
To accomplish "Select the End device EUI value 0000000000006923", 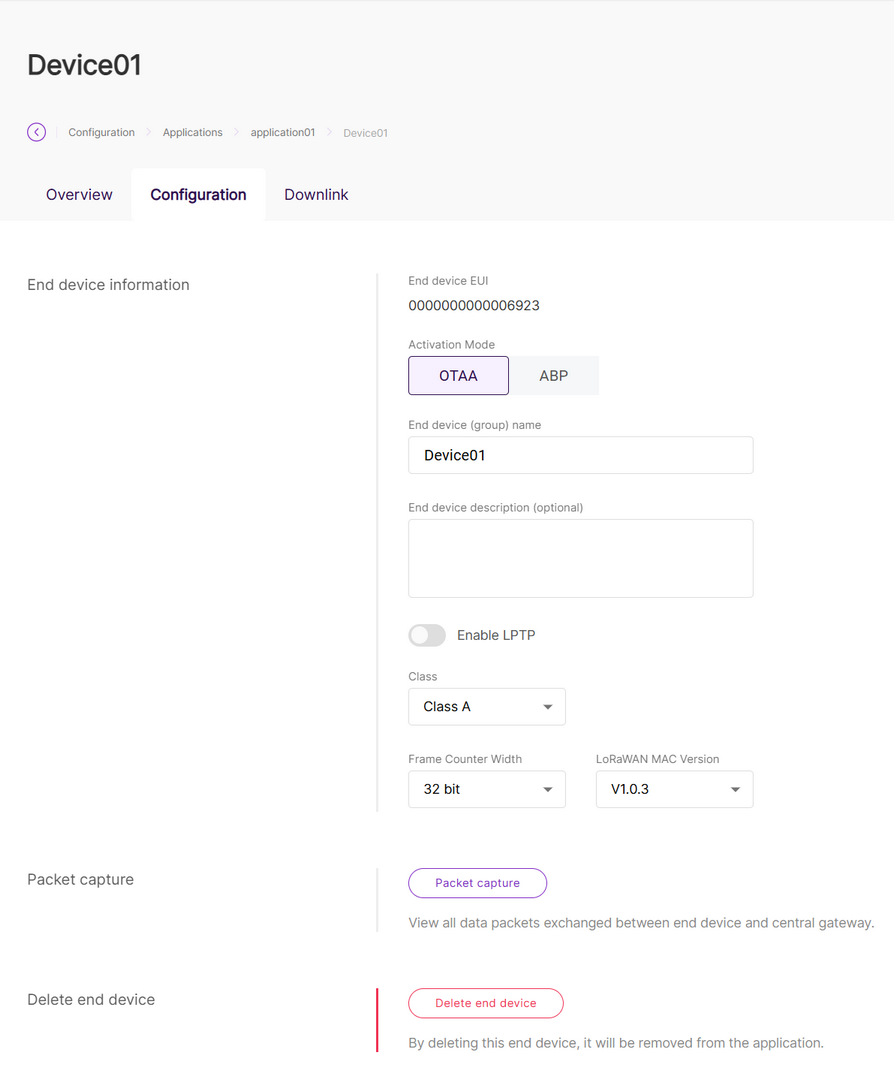I will point(474,306).
